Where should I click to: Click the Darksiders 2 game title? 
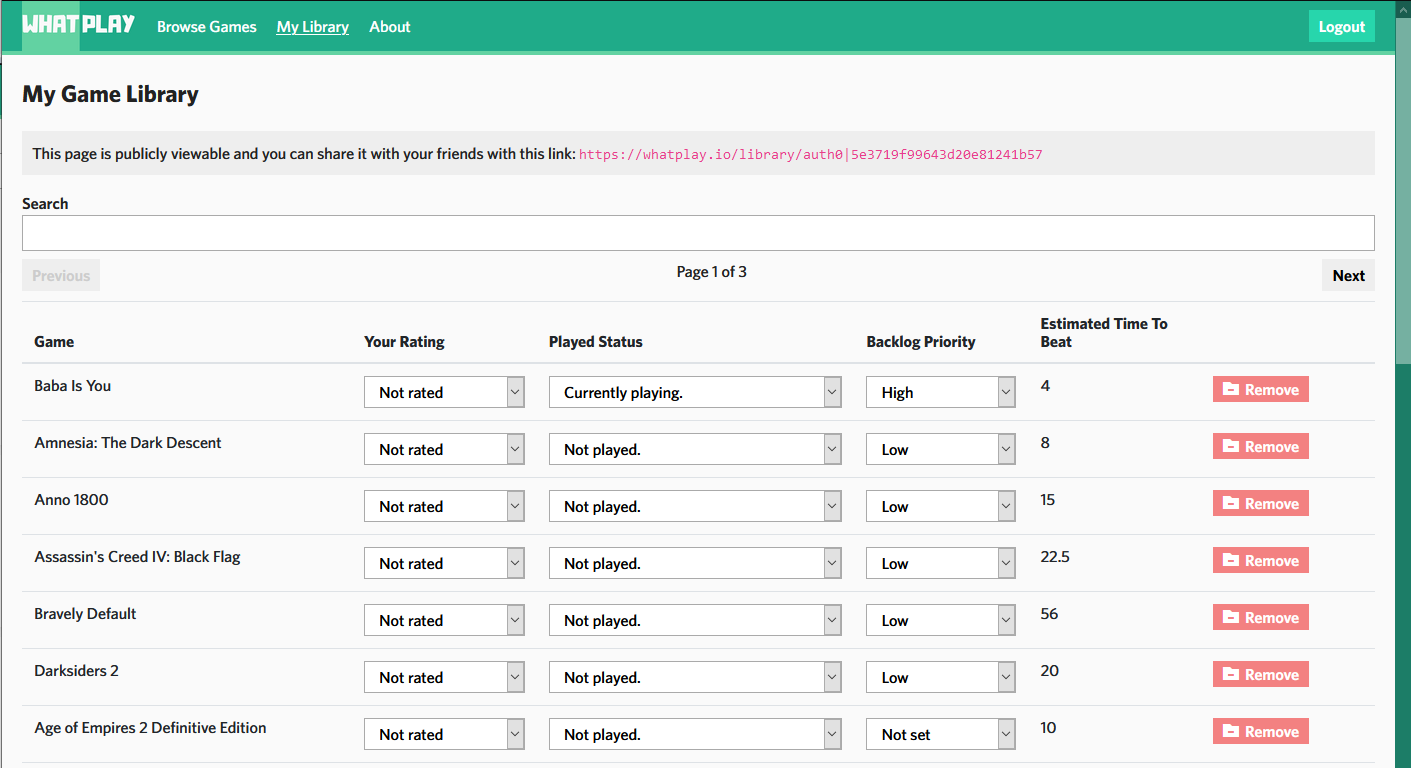(76, 671)
